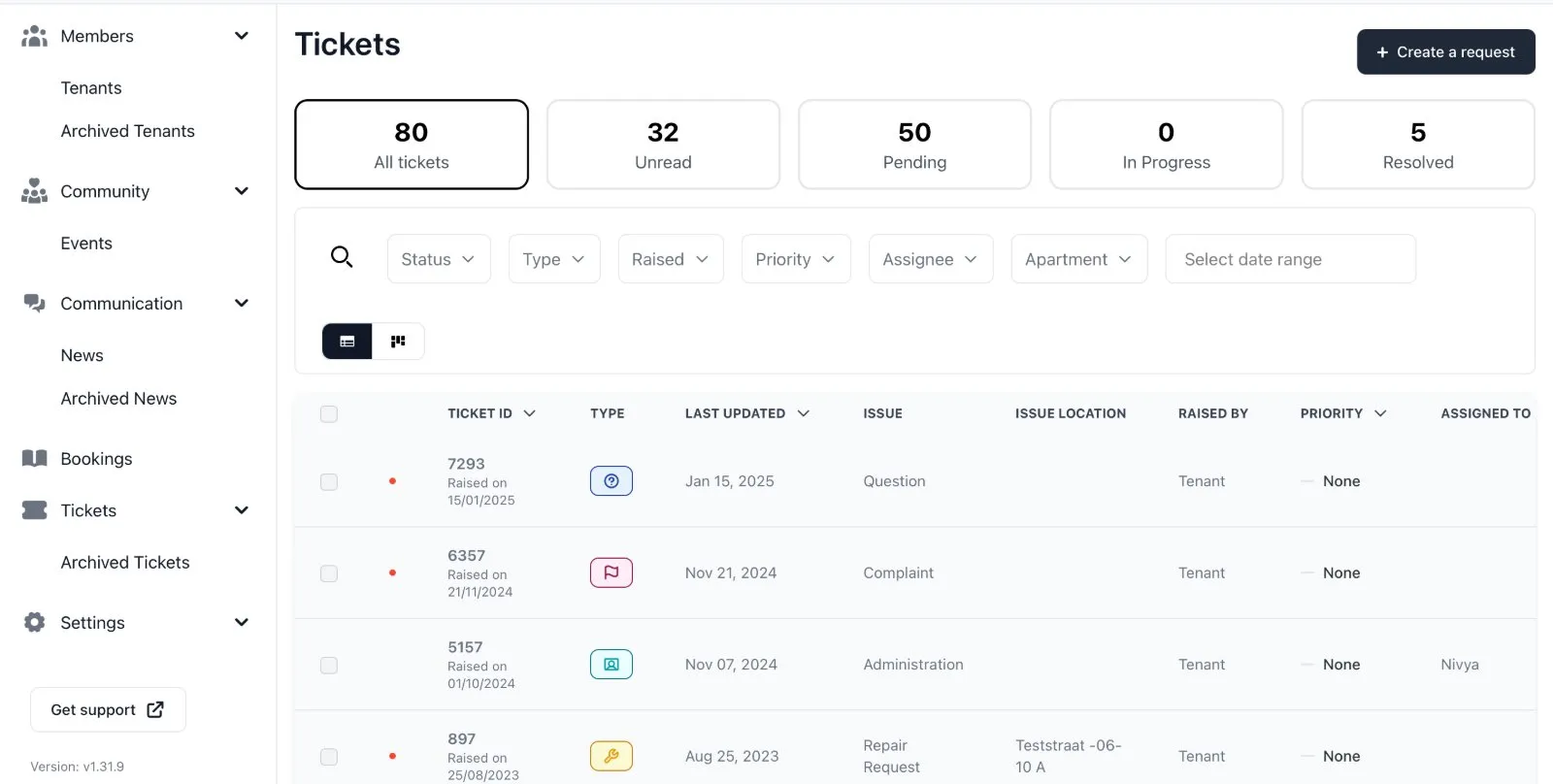Screen dimensions: 1553x784
Task: Collapse the Communication section chevron
Action: point(242,304)
